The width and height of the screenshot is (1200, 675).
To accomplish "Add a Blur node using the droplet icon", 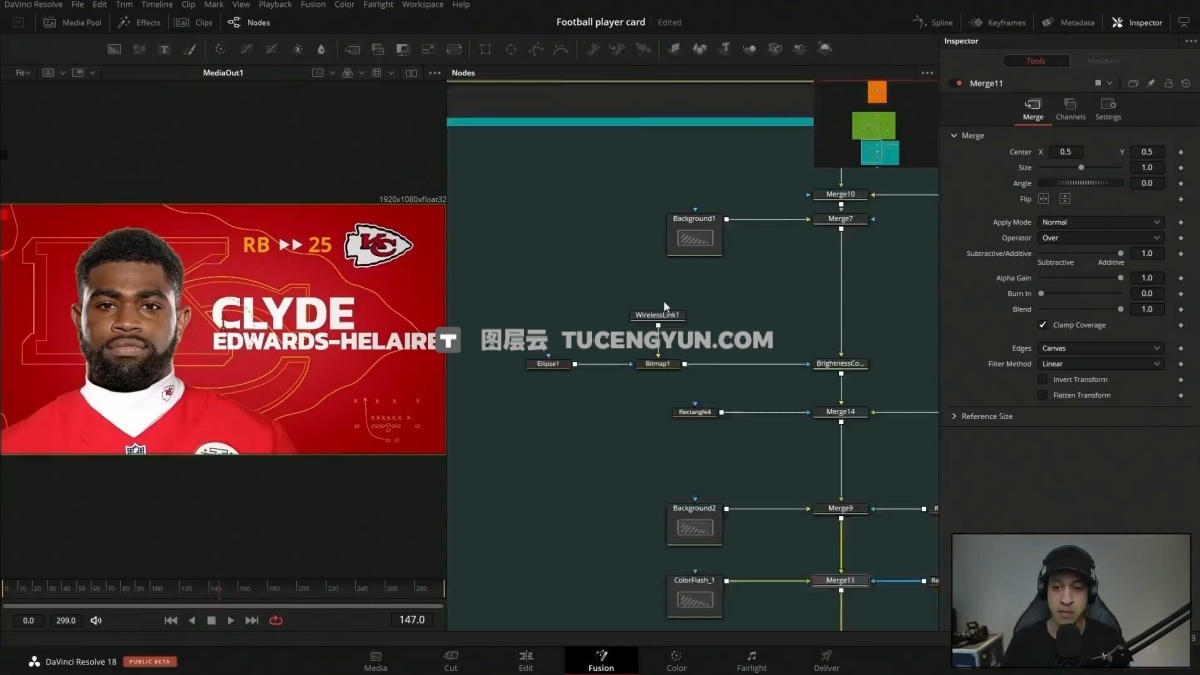I will (321, 49).
